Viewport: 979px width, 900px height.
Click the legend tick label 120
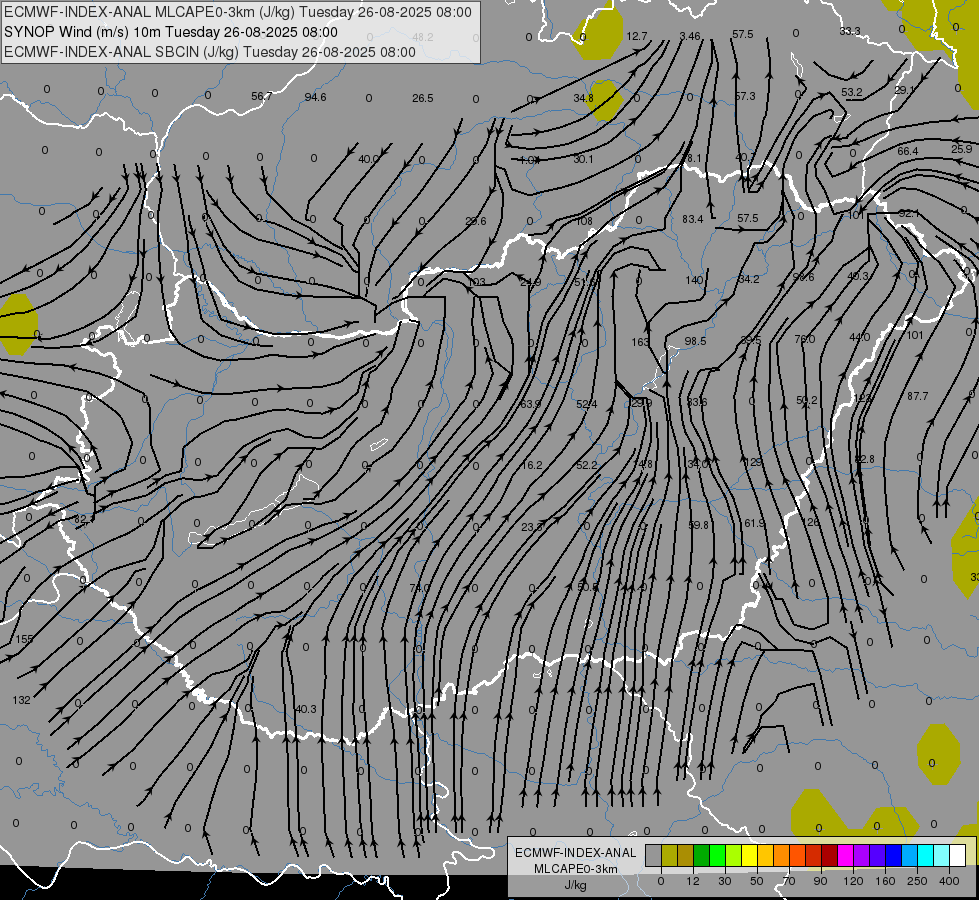tap(853, 881)
